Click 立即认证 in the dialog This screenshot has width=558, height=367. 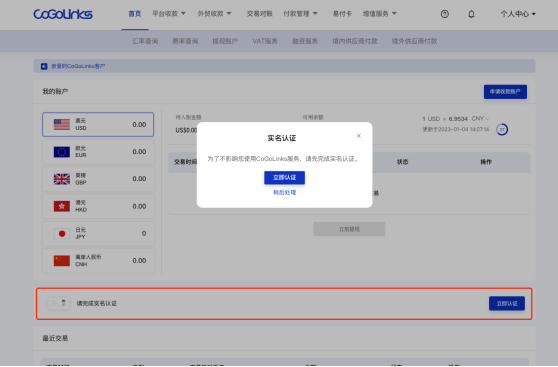pos(284,178)
